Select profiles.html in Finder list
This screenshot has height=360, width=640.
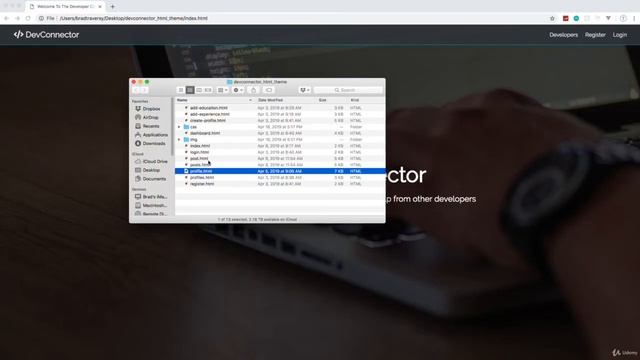click(280, 178)
